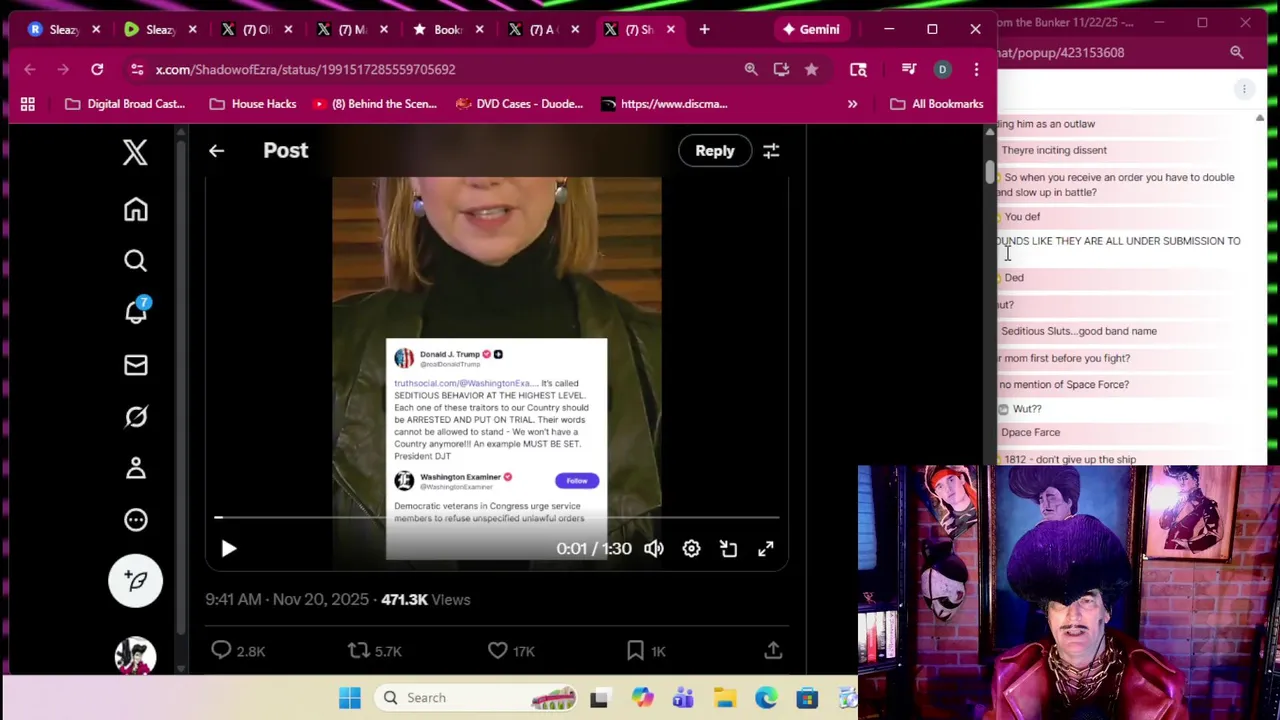Open Behind the Scen... YouTube bookmark
Image resolution: width=1280 pixels, height=720 pixels.
tap(375, 104)
